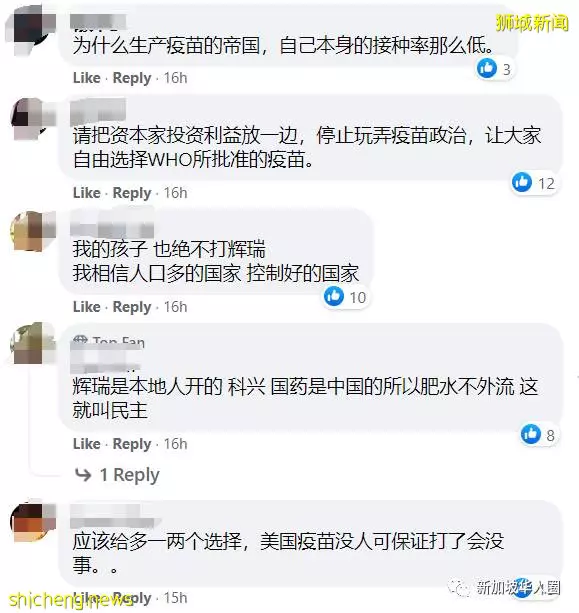Like the comment 我的孩子也绝不打辉瑞
This screenshot has height=613, width=579.
(x=87, y=307)
